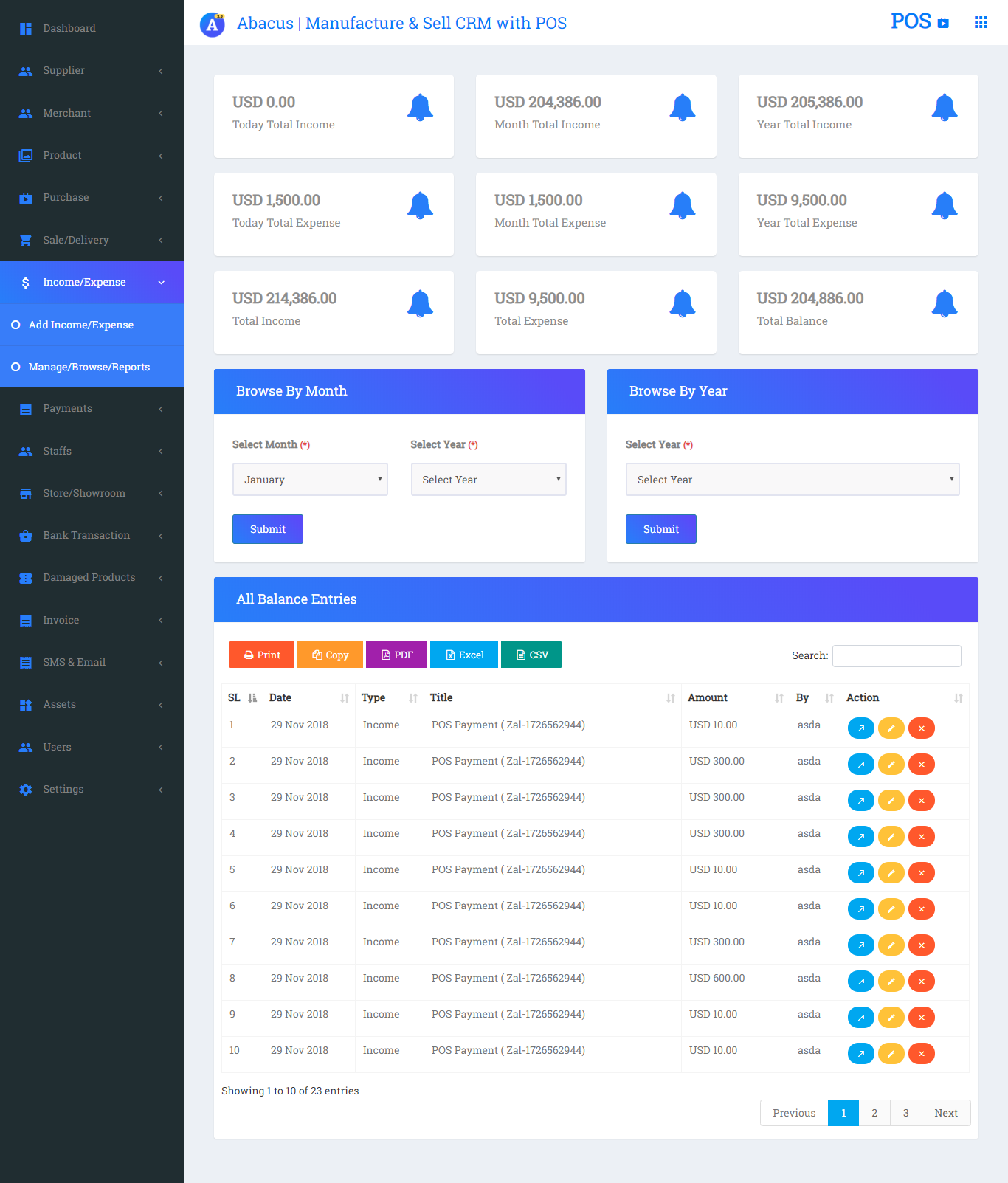Edit entry row 1 with yellow pencil icon
The image size is (1008, 1183).
891,728
